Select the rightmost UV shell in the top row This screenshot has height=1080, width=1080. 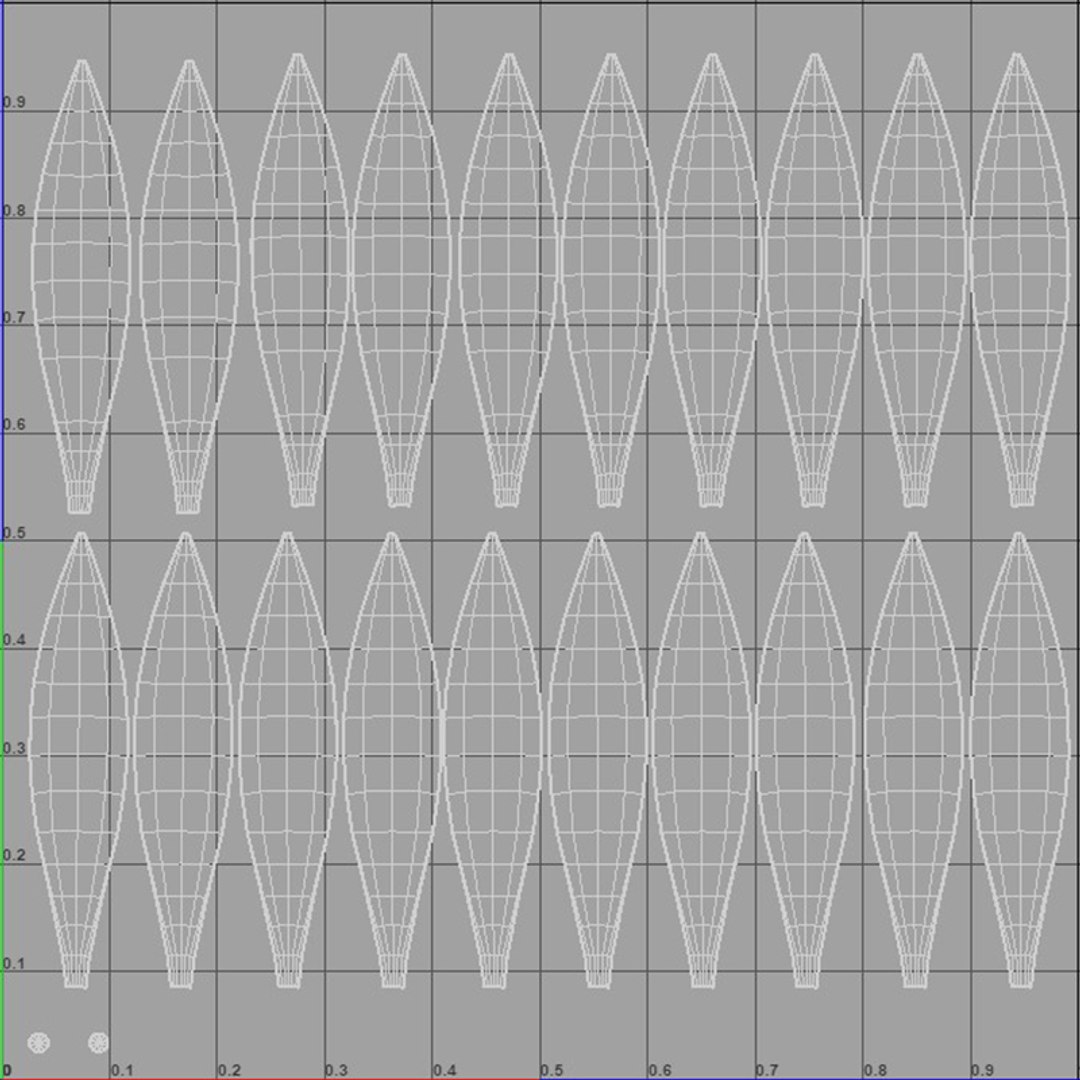[x=1021, y=280]
